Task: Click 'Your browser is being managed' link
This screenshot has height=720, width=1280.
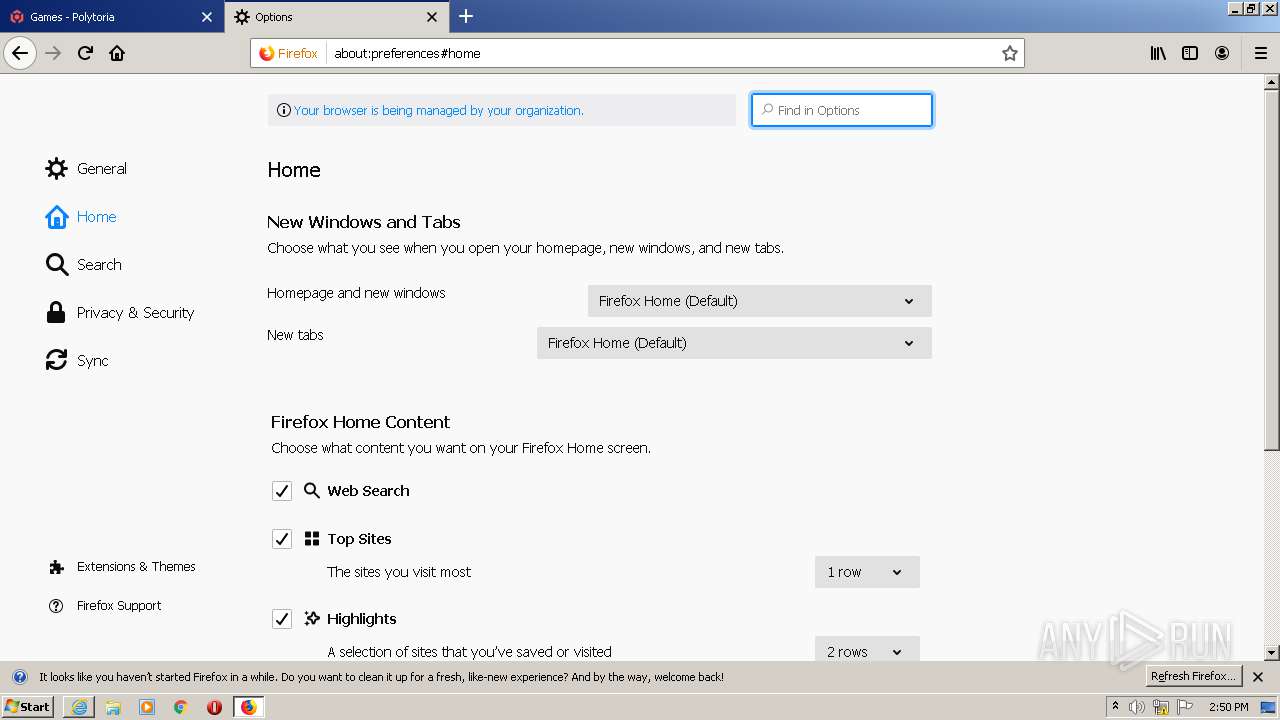Action: pos(438,110)
